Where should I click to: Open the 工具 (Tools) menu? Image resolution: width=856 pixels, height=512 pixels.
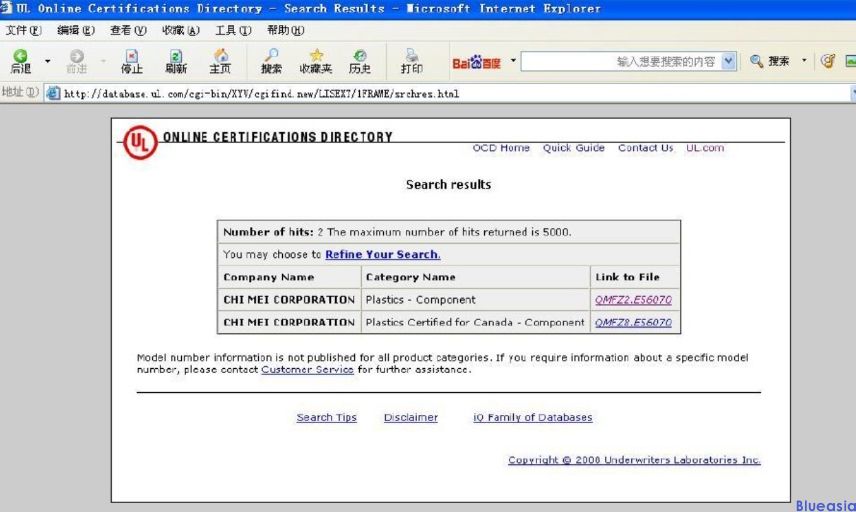[x=232, y=30]
